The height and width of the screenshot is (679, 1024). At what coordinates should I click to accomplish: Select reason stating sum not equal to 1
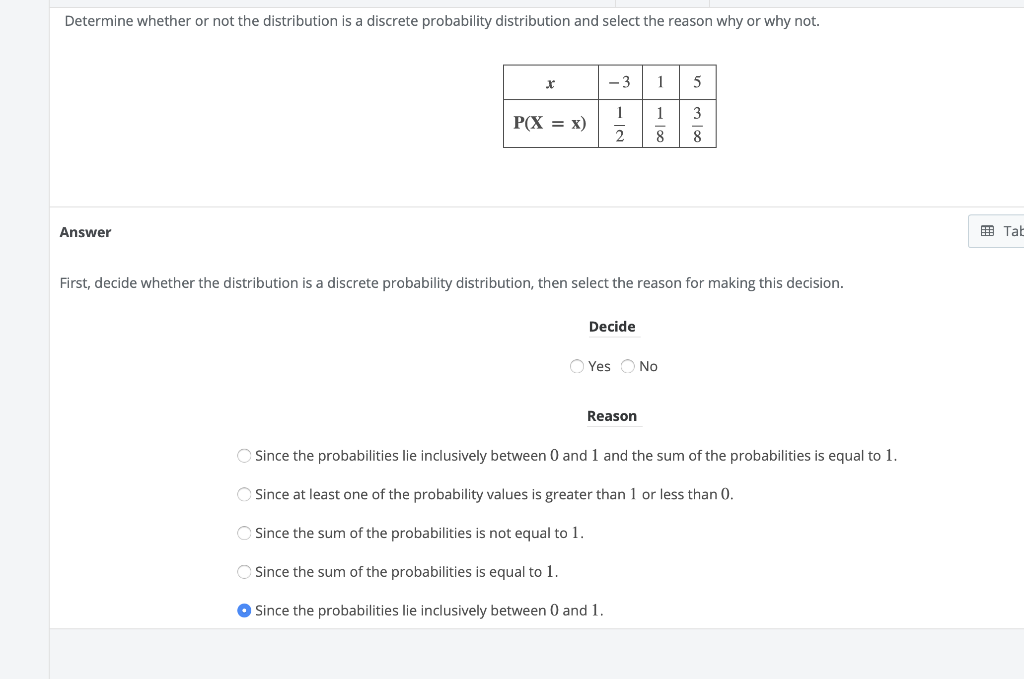click(x=244, y=533)
